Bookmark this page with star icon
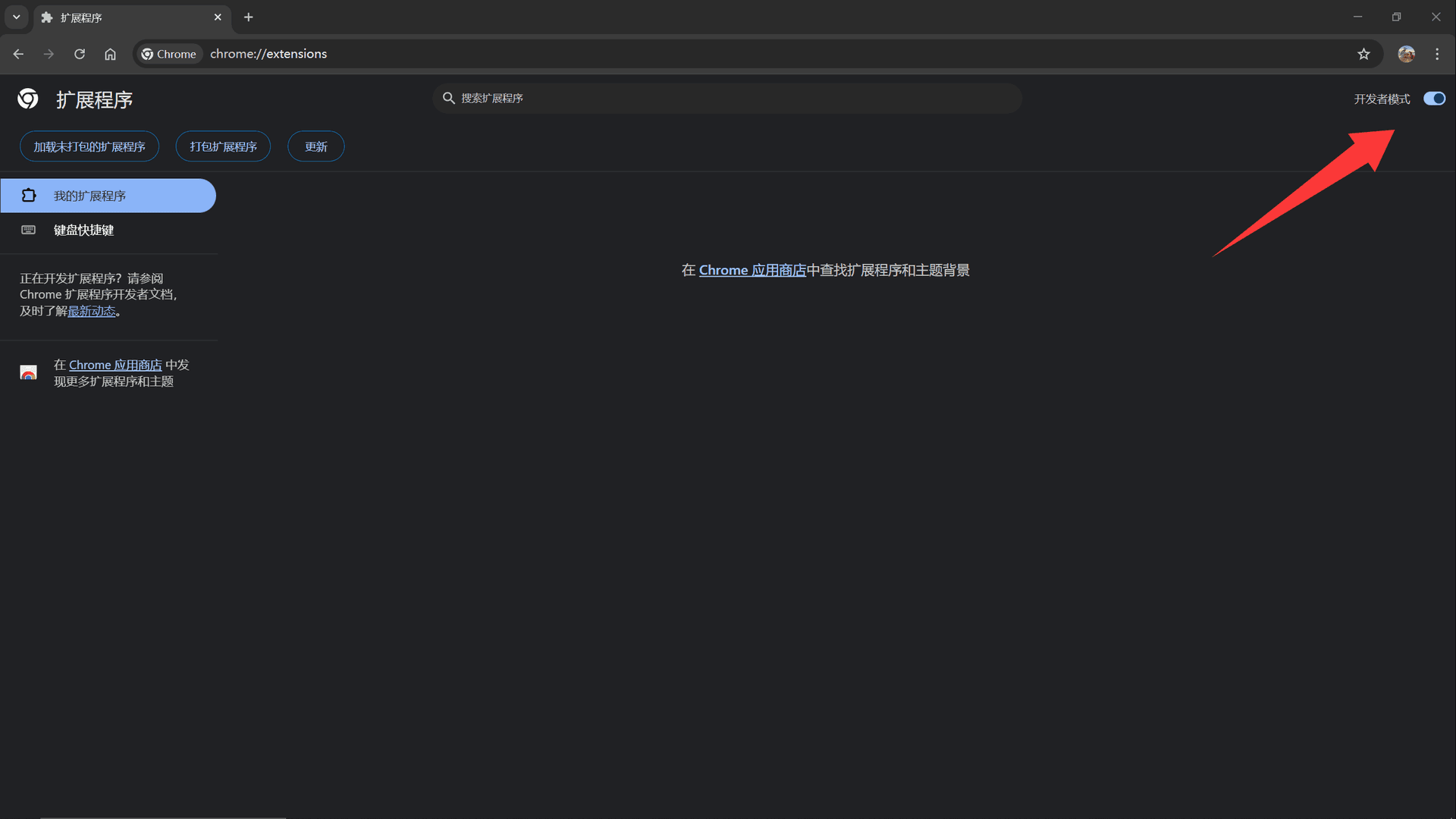 1363,54
